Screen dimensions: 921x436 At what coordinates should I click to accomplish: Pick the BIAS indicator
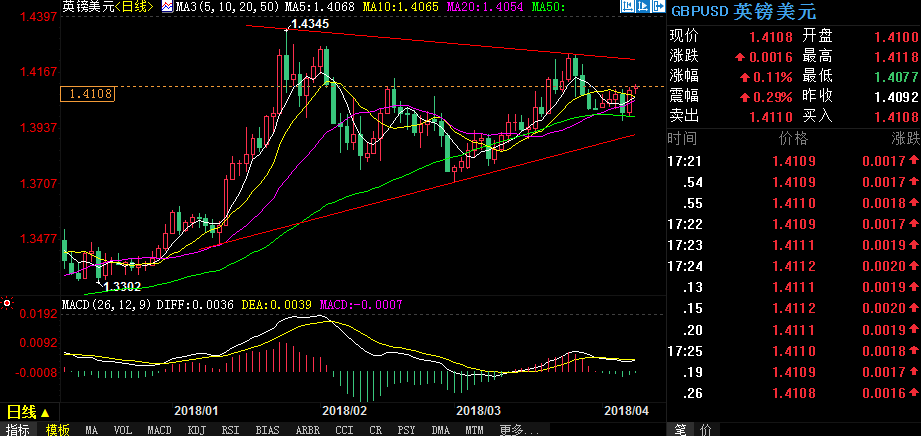pos(266,429)
